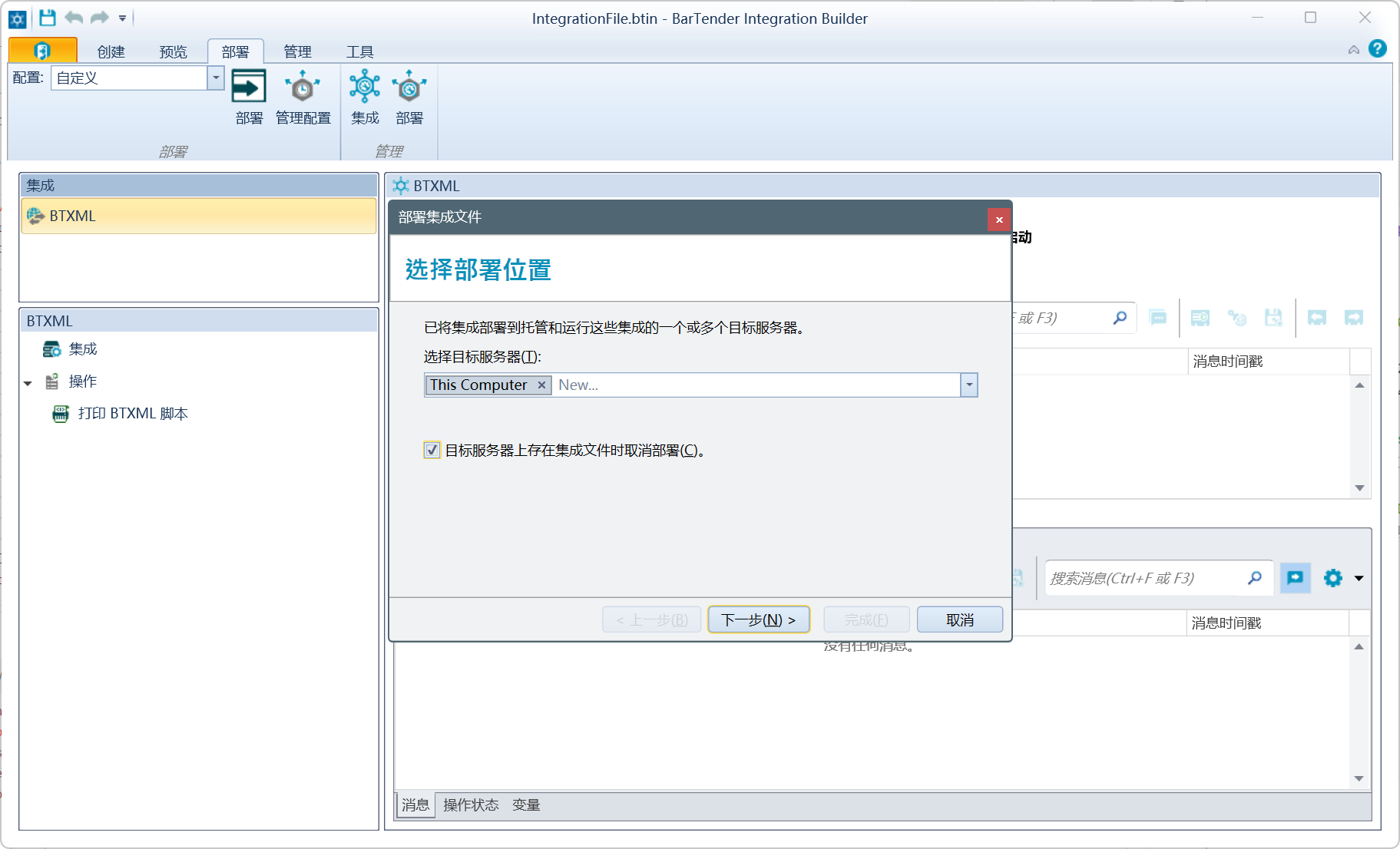Select the BTXML integration in the 集成 list
The width and height of the screenshot is (1400, 849).
199,216
